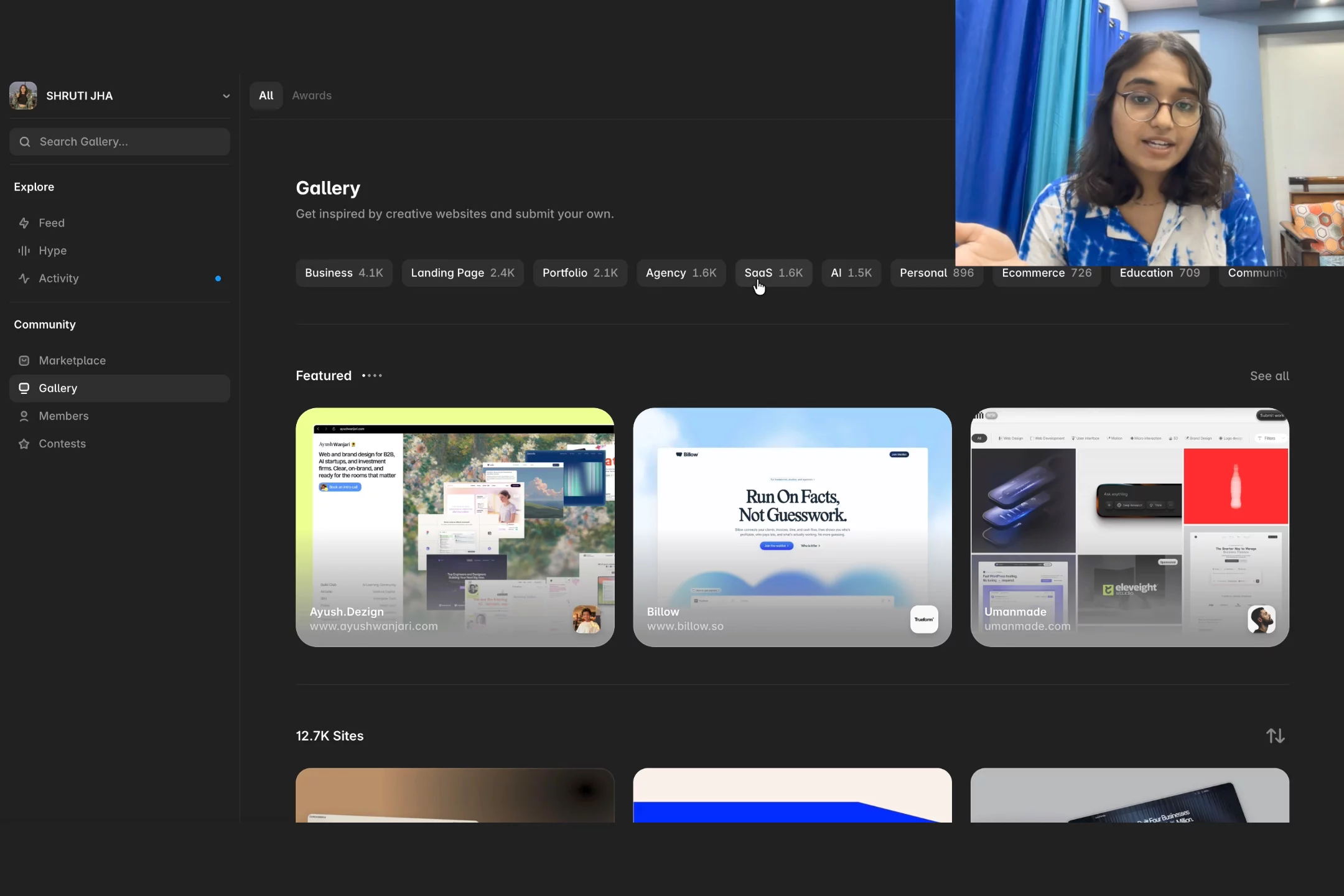Filter gallery by SaaS category
The width and height of the screenshot is (1344, 896).
[x=773, y=273]
